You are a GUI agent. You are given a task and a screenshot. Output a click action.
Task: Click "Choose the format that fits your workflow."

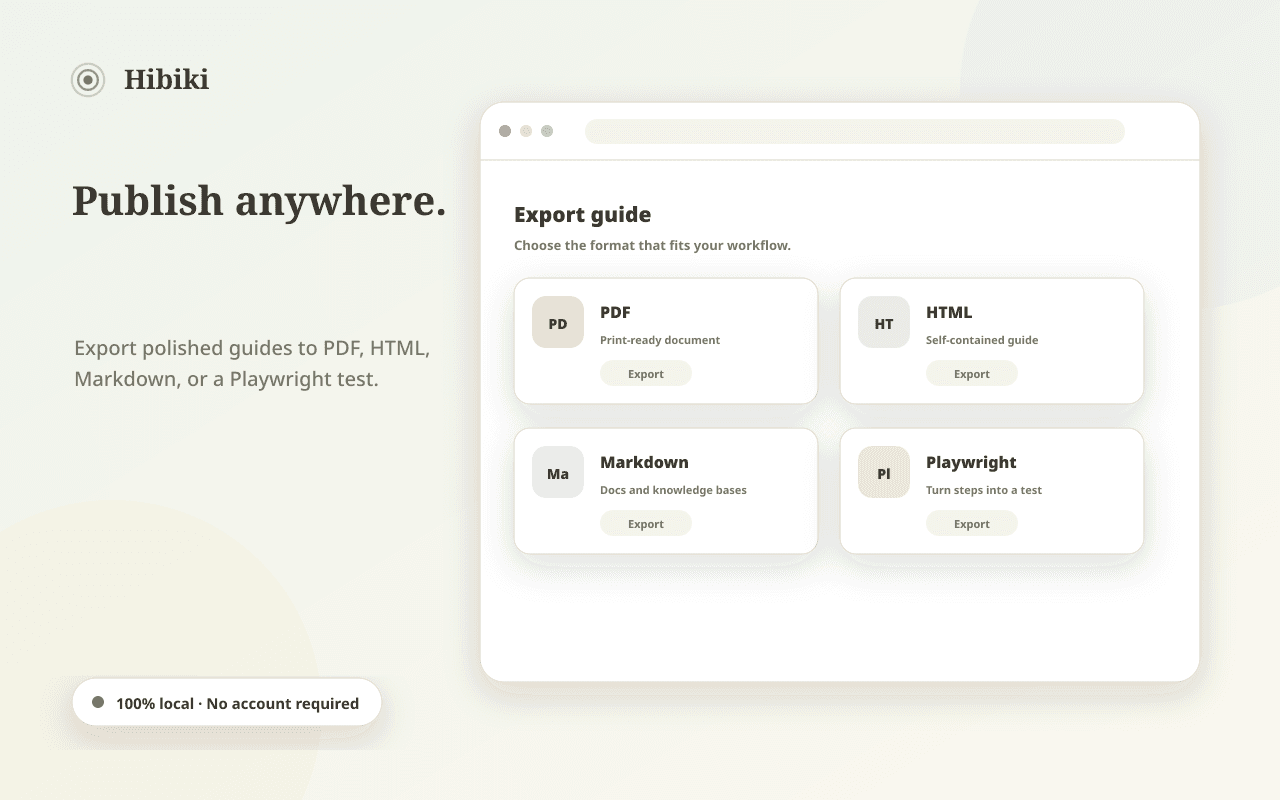652,245
